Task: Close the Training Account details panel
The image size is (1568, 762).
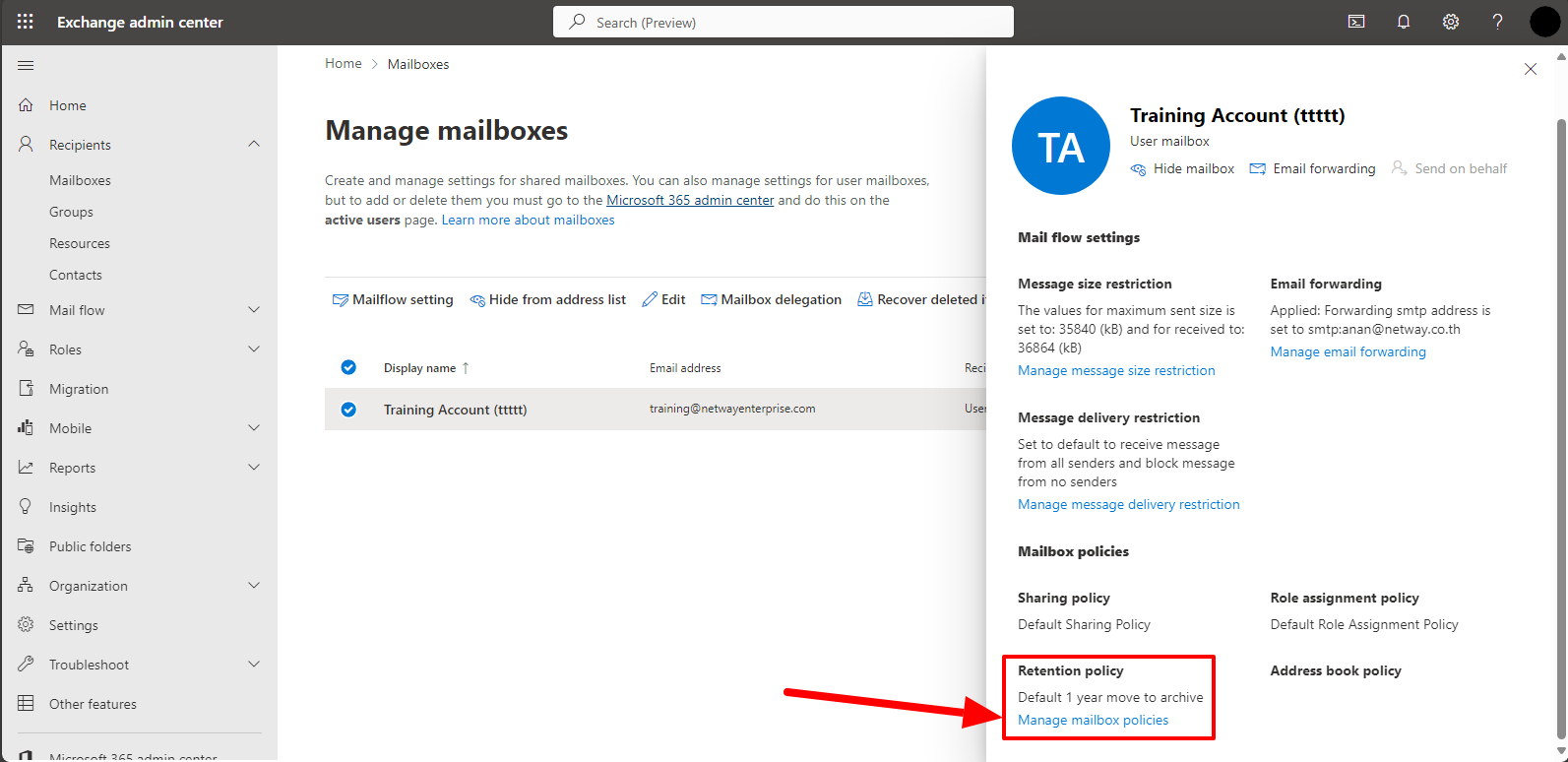Action: pyautogui.click(x=1531, y=69)
